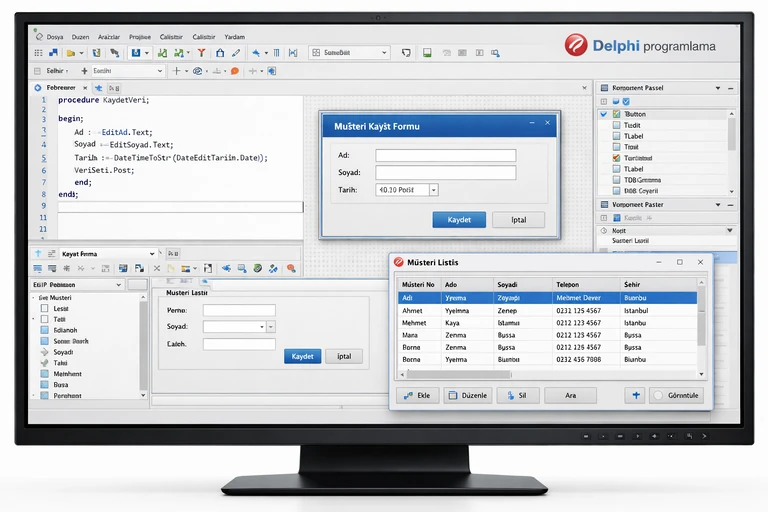Click the blue plus icon beside Görüntüle

tap(634, 395)
